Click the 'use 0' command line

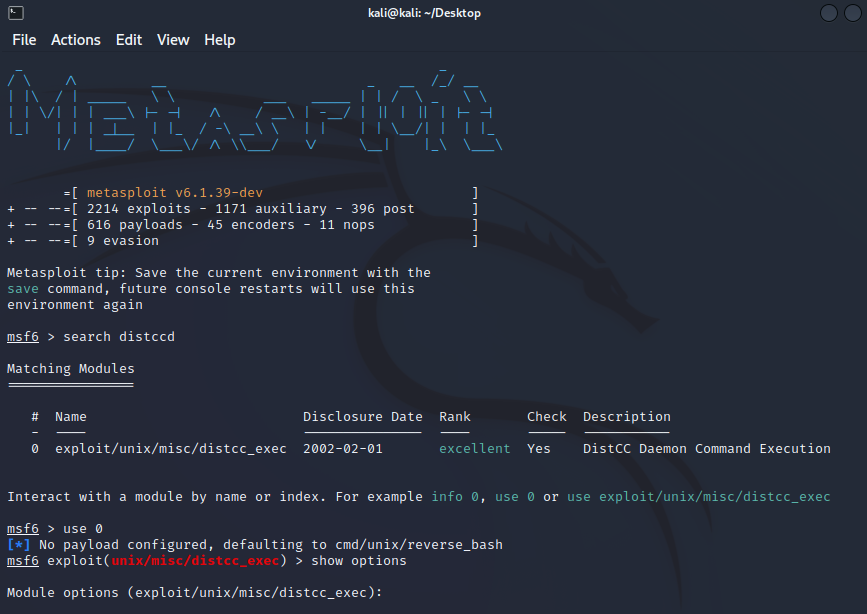(x=83, y=529)
